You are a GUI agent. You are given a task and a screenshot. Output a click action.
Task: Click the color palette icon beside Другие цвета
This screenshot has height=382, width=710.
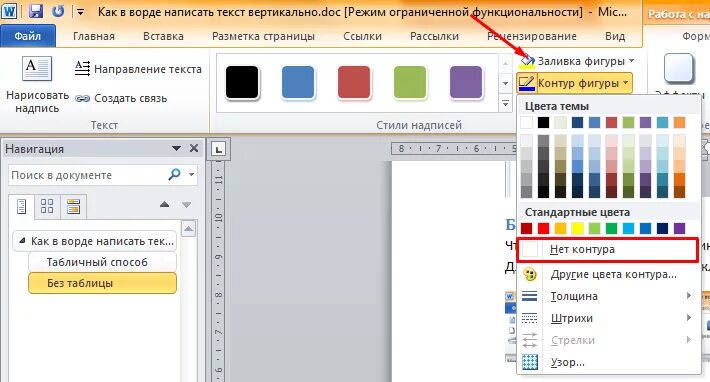coord(529,274)
